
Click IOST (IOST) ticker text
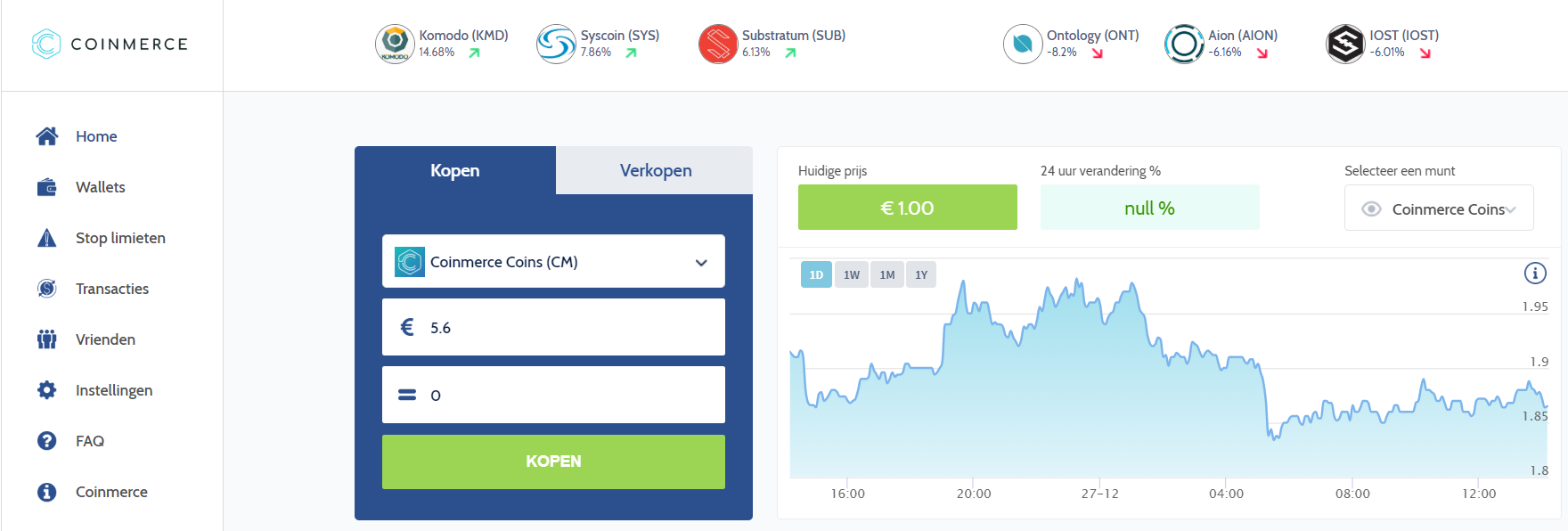coord(1404,36)
